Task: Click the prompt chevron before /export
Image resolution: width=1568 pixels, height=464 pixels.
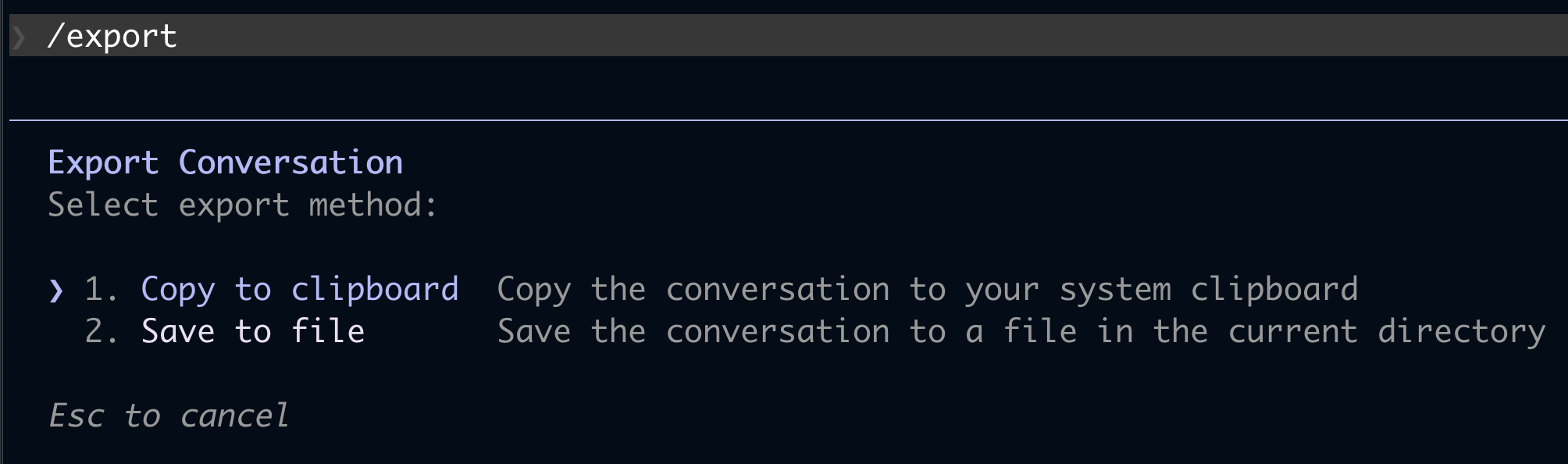Action: (x=20, y=37)
